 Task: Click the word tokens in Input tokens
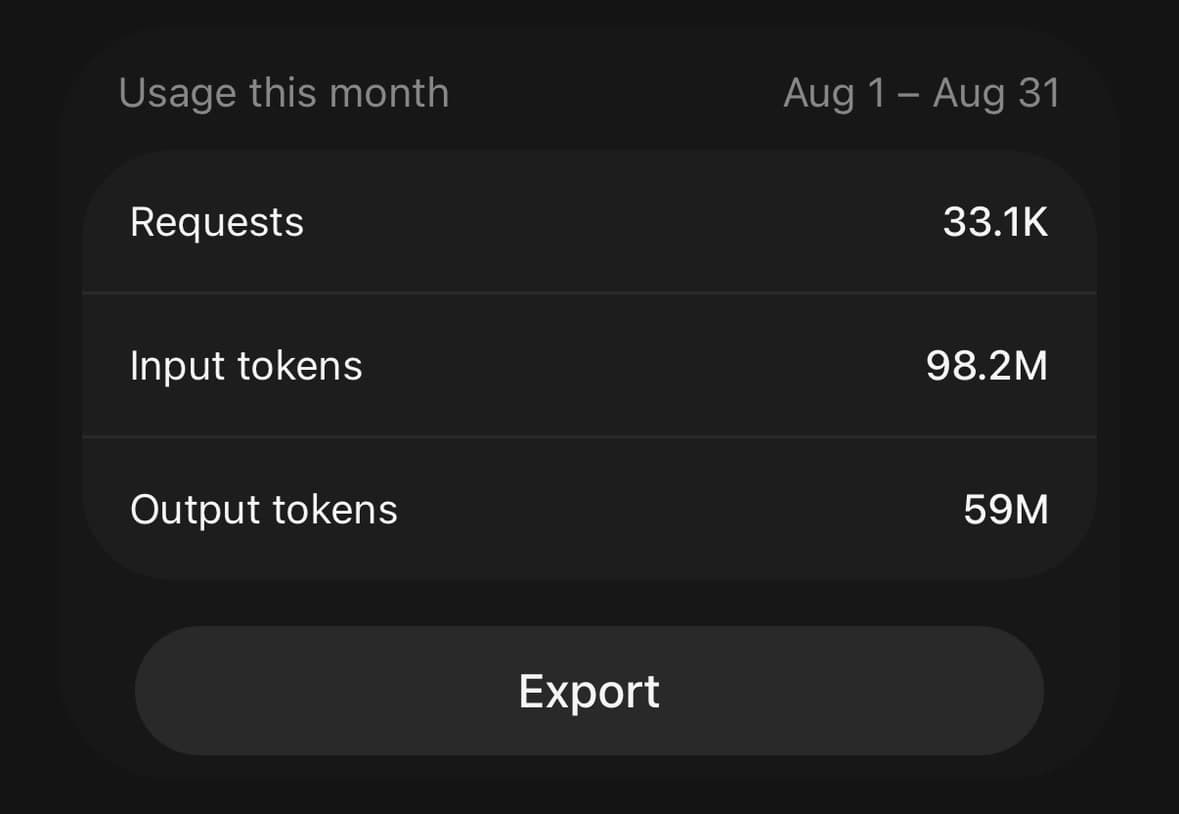(300, 367)
